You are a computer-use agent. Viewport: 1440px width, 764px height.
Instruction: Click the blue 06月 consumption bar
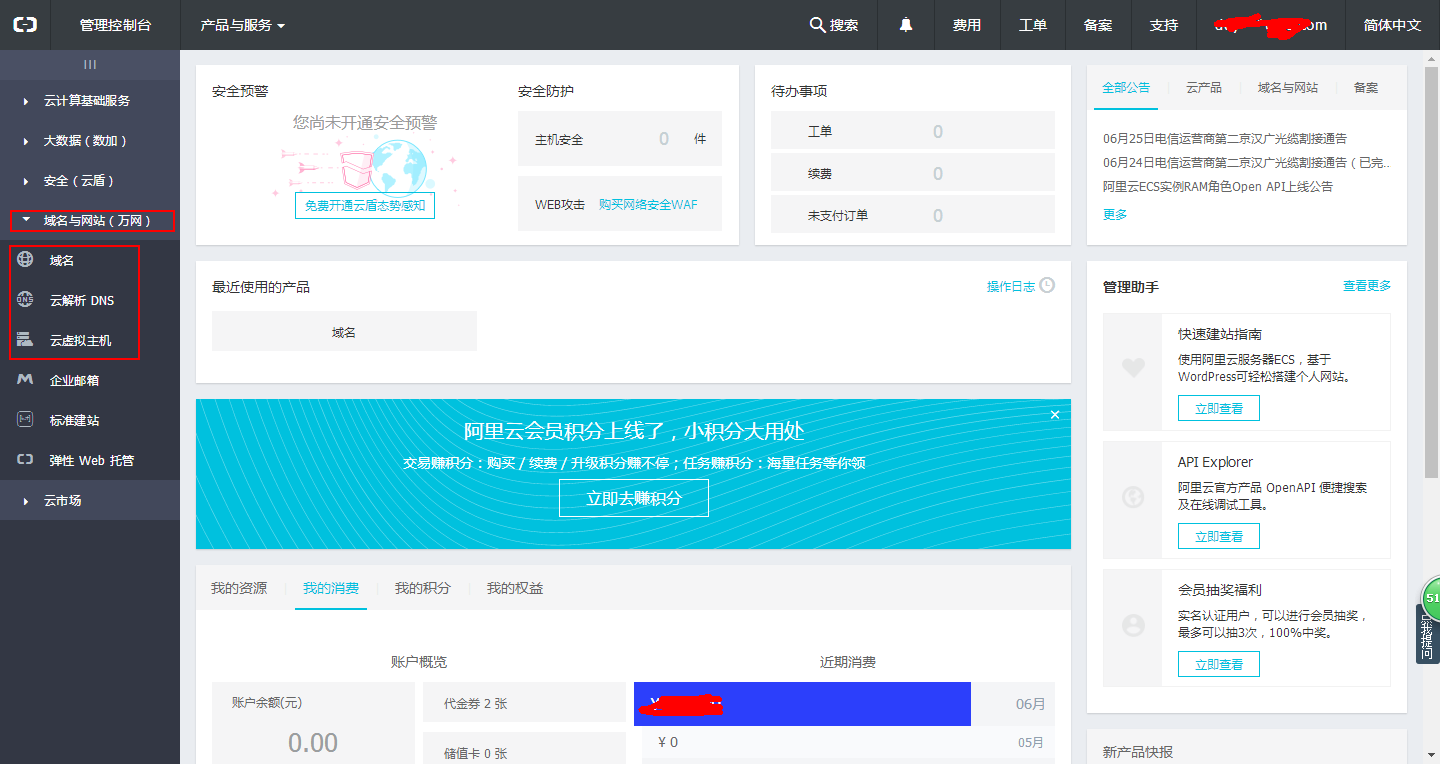tap(802, 704)
